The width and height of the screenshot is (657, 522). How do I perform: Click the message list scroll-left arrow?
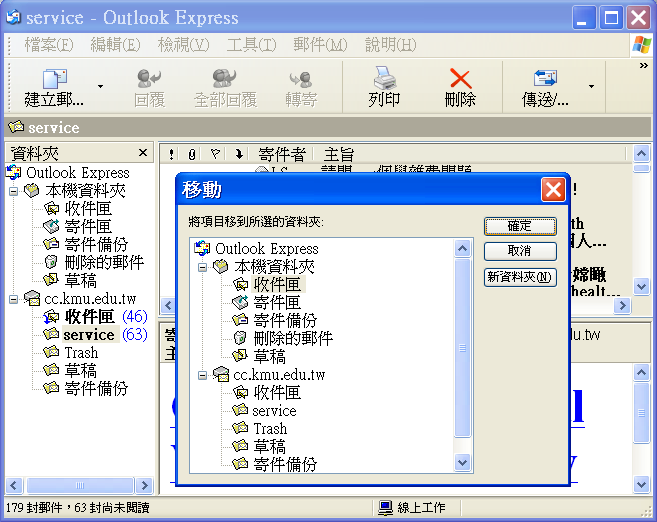[x=168, y=305]
